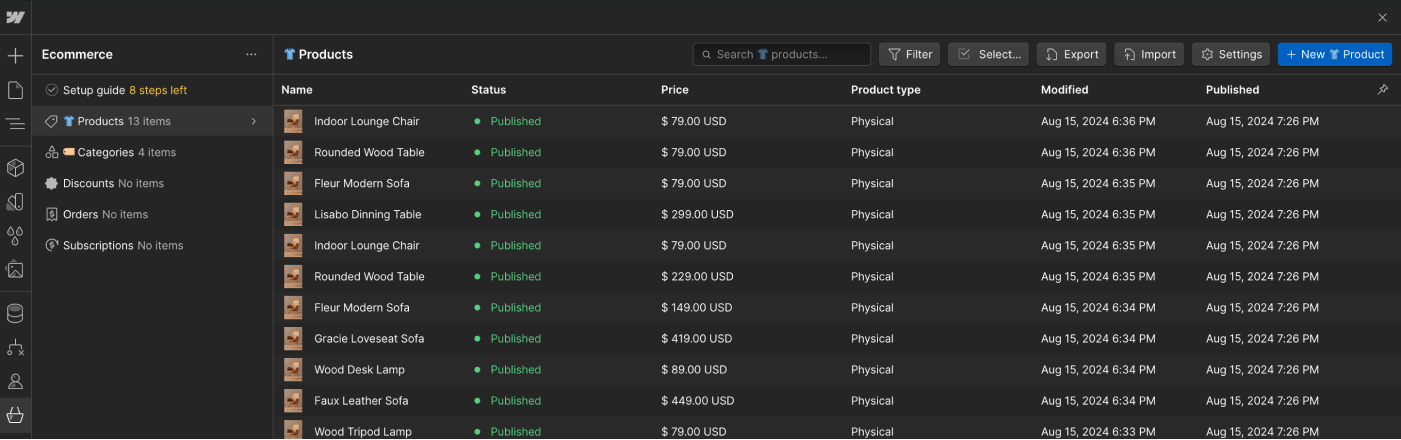The image size is (1401, 440).
Task: Click the Filter button
Action: [909, 54]
